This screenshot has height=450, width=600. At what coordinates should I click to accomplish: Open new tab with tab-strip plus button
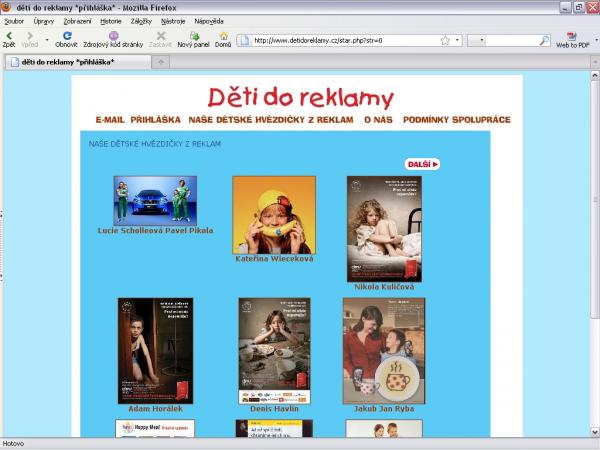[x=161, y=62]
